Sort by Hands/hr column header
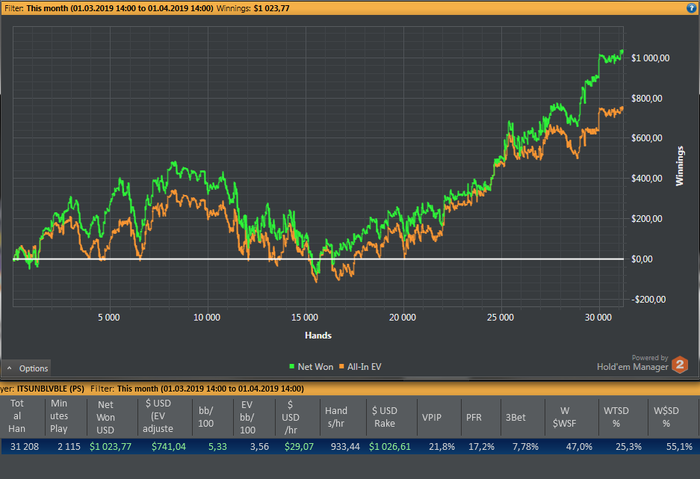The width and height of the screenshot is (700, 479). point(343,417)
